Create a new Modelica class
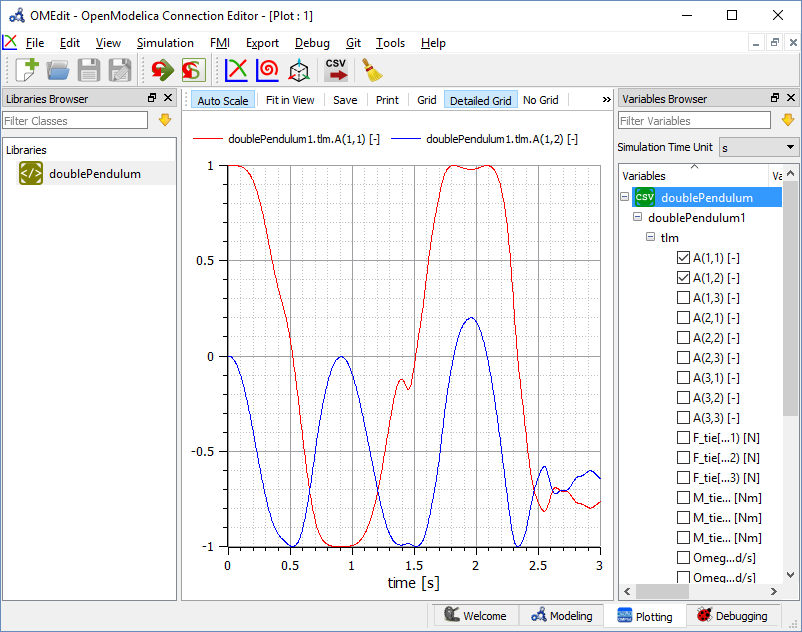Image resolution: width=802 pixels, height=632 pixels. 25,70
